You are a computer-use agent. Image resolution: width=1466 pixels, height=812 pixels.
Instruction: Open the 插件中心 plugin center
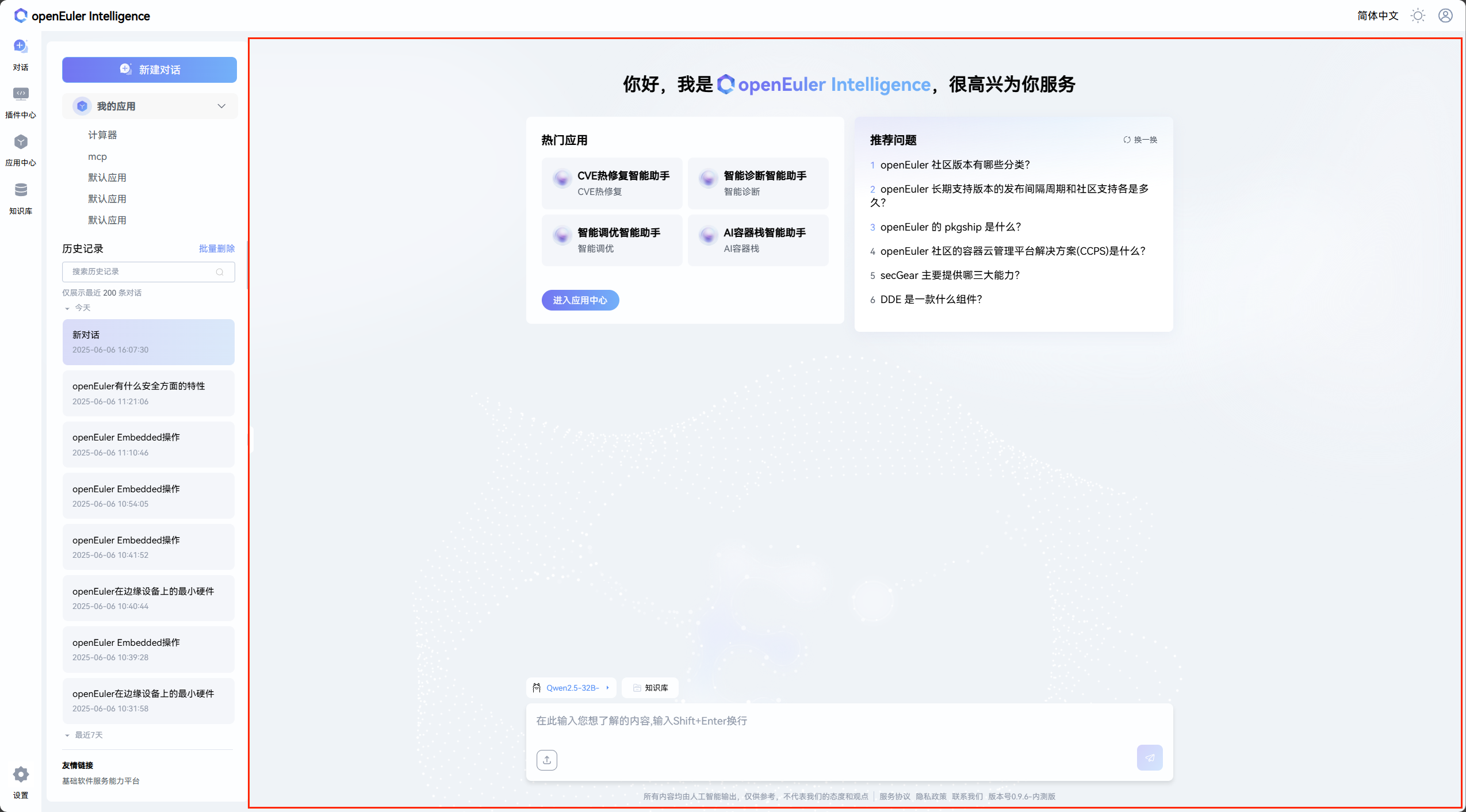click(x=21, y=94)
